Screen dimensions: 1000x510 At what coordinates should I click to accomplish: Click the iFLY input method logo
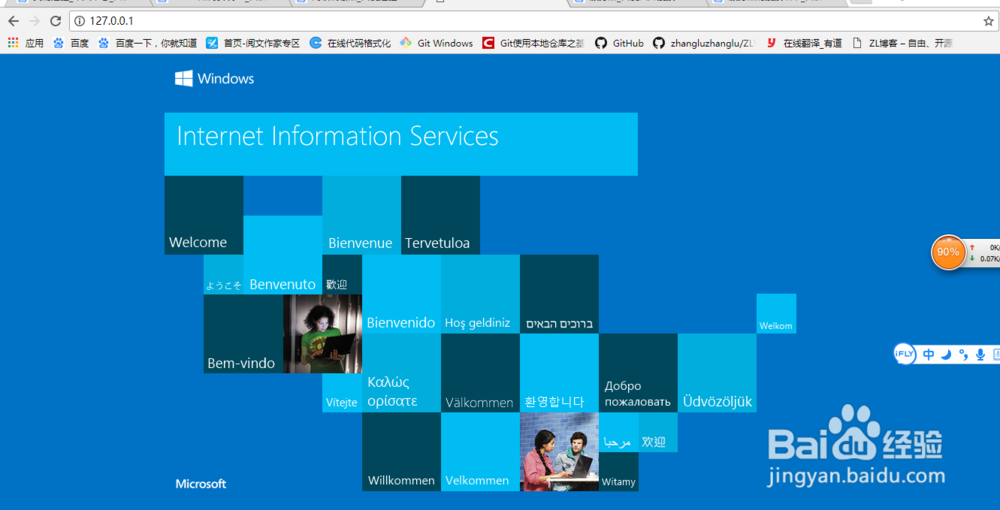pyautogui.click(x=905, y=354)
